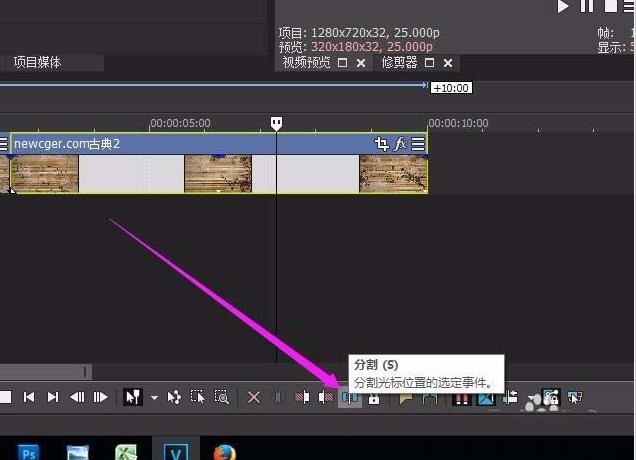This screenshot has width=636, height=460.
Task: Pause the video preview
Action: (587, 6)
